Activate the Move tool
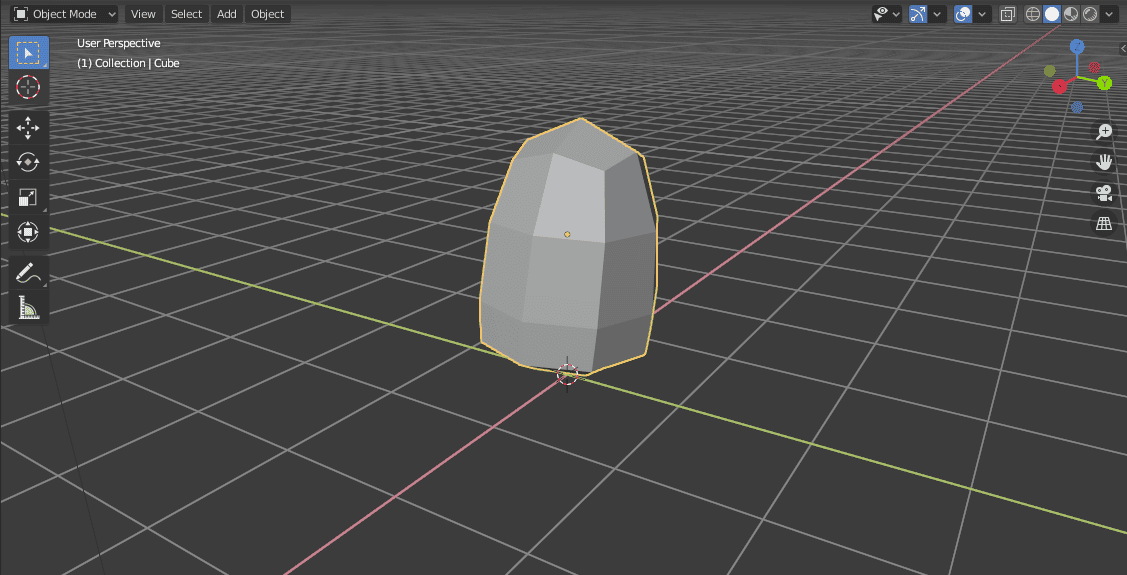 click(x=28, y=129)
